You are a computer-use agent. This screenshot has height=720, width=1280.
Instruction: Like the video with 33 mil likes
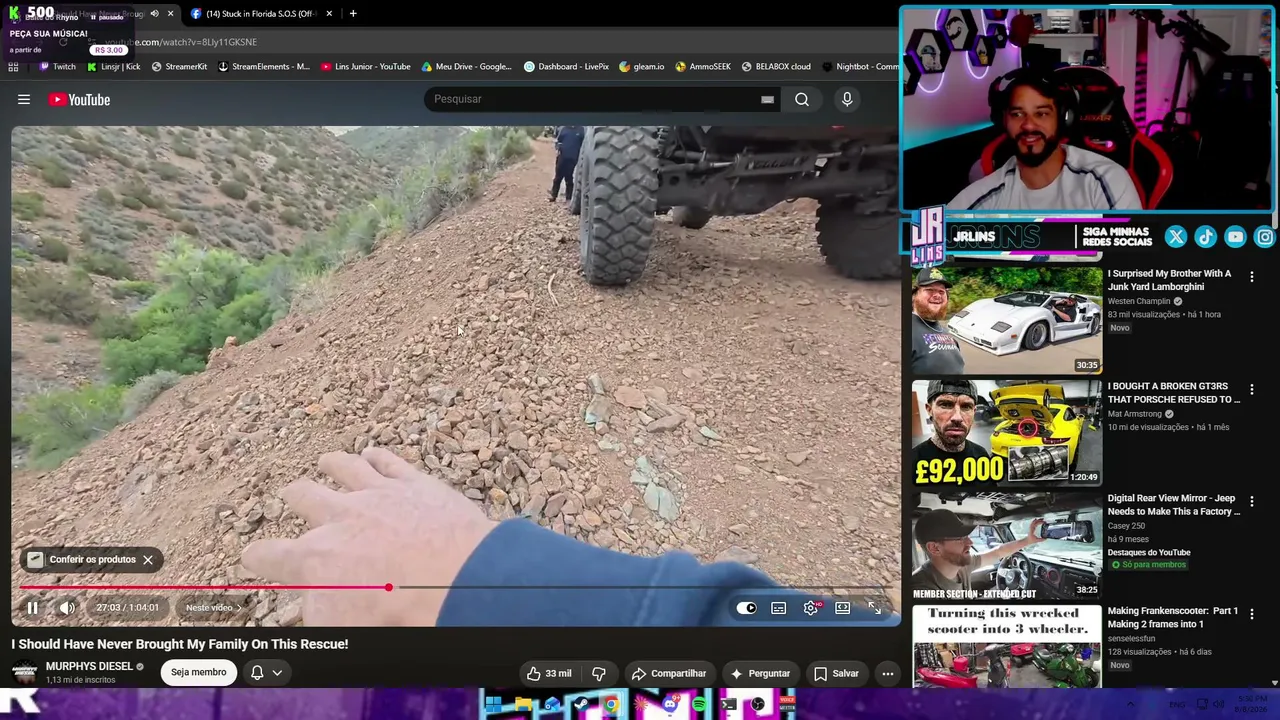[549, 674]
